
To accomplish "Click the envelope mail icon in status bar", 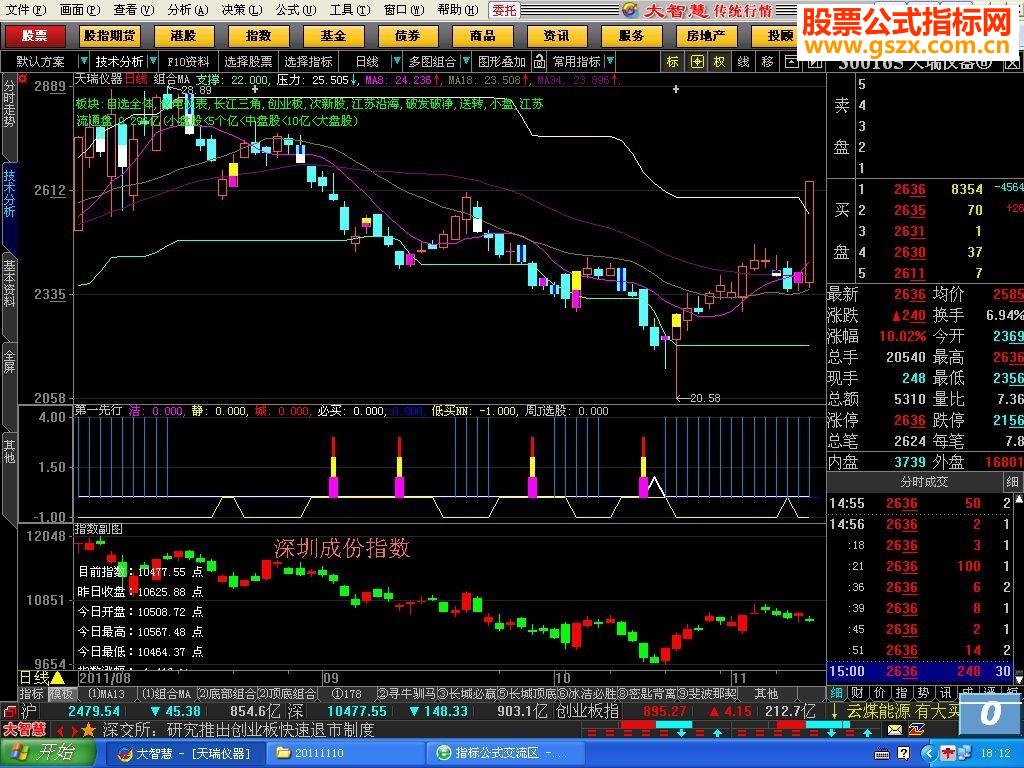I will tap(894, 729).
